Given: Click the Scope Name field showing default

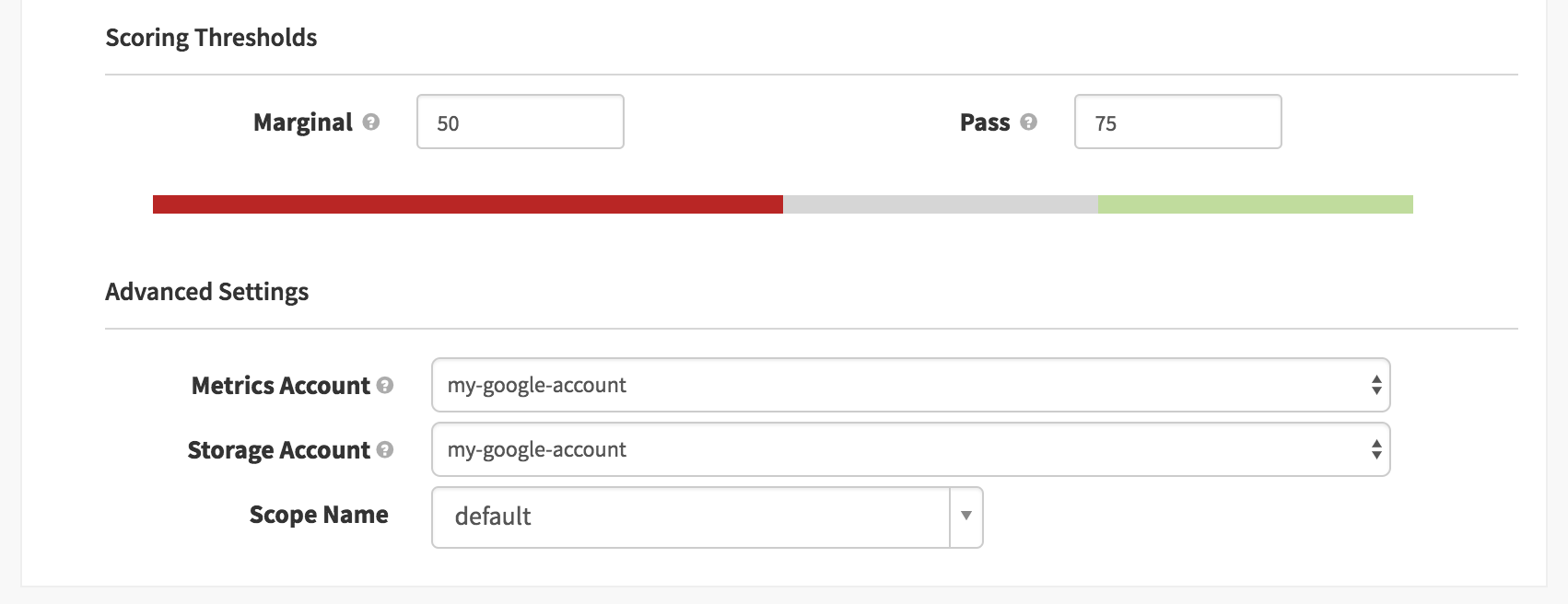Looking at the screenshot, I should 691,517.
